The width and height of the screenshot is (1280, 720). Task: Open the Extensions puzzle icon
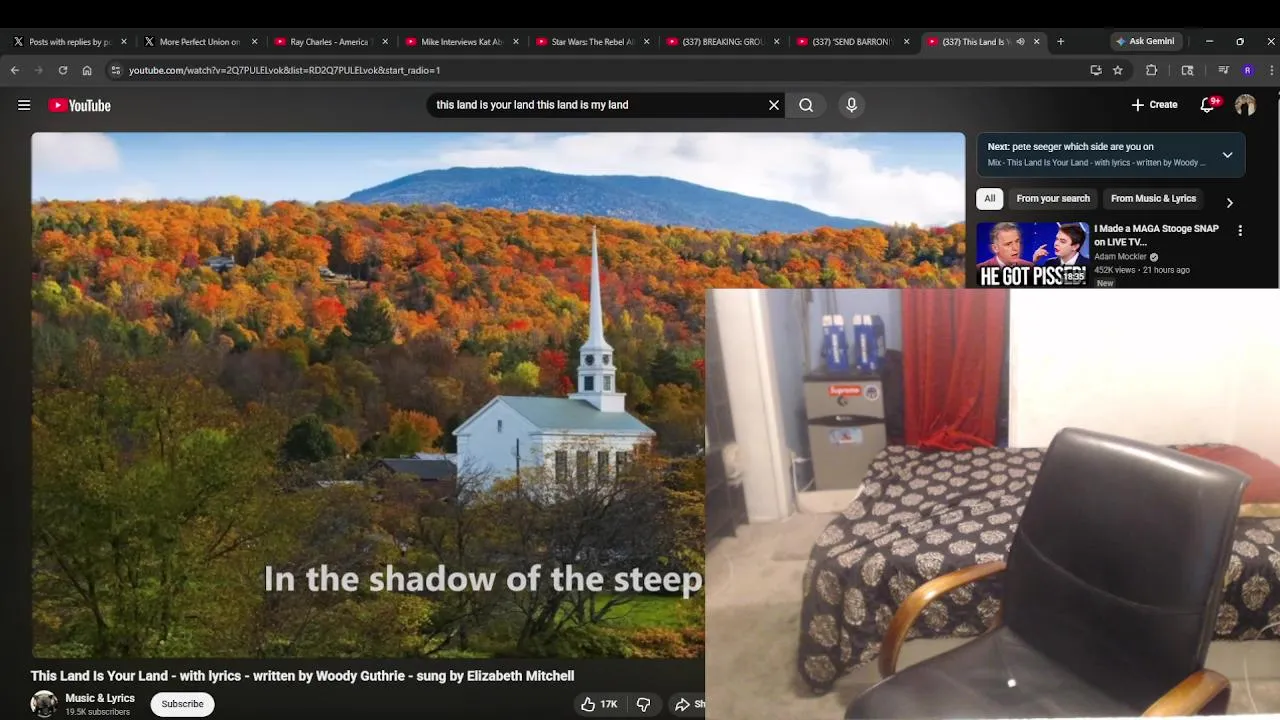(x=1152, y=70)
